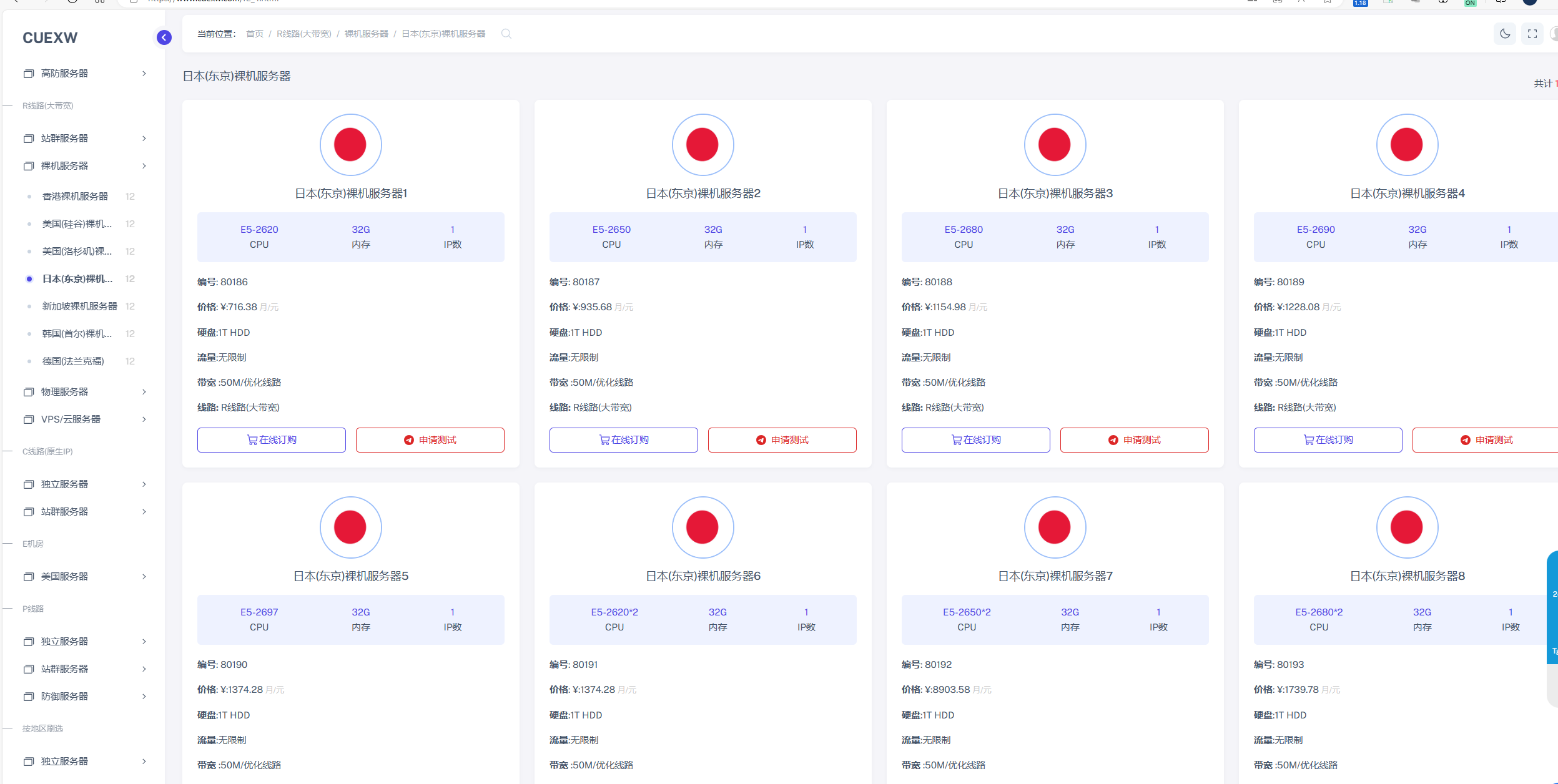Click the search magnifier icon in breadcrumb bar

506,34
